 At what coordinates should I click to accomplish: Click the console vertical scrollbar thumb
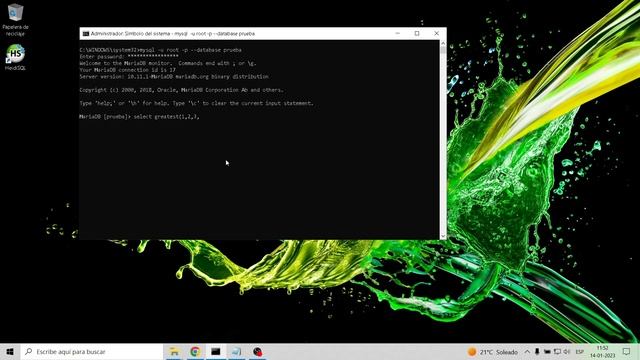pyautogui.click(x=443, y=50)
